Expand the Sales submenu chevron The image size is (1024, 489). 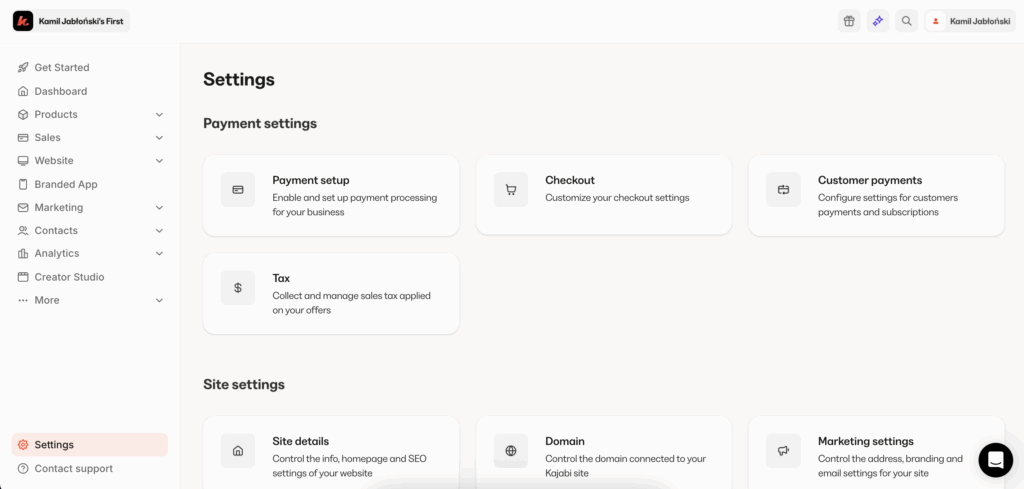(x=159, y=138)
